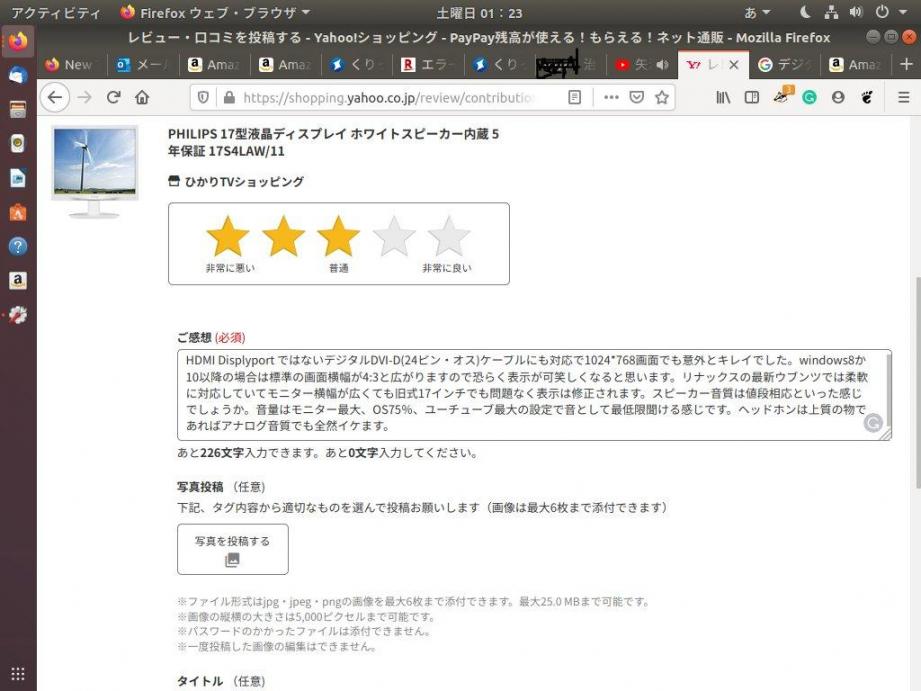Switch to the last Amazon tab
Screen dimensions: 921x691
click(x=856, y=65)
